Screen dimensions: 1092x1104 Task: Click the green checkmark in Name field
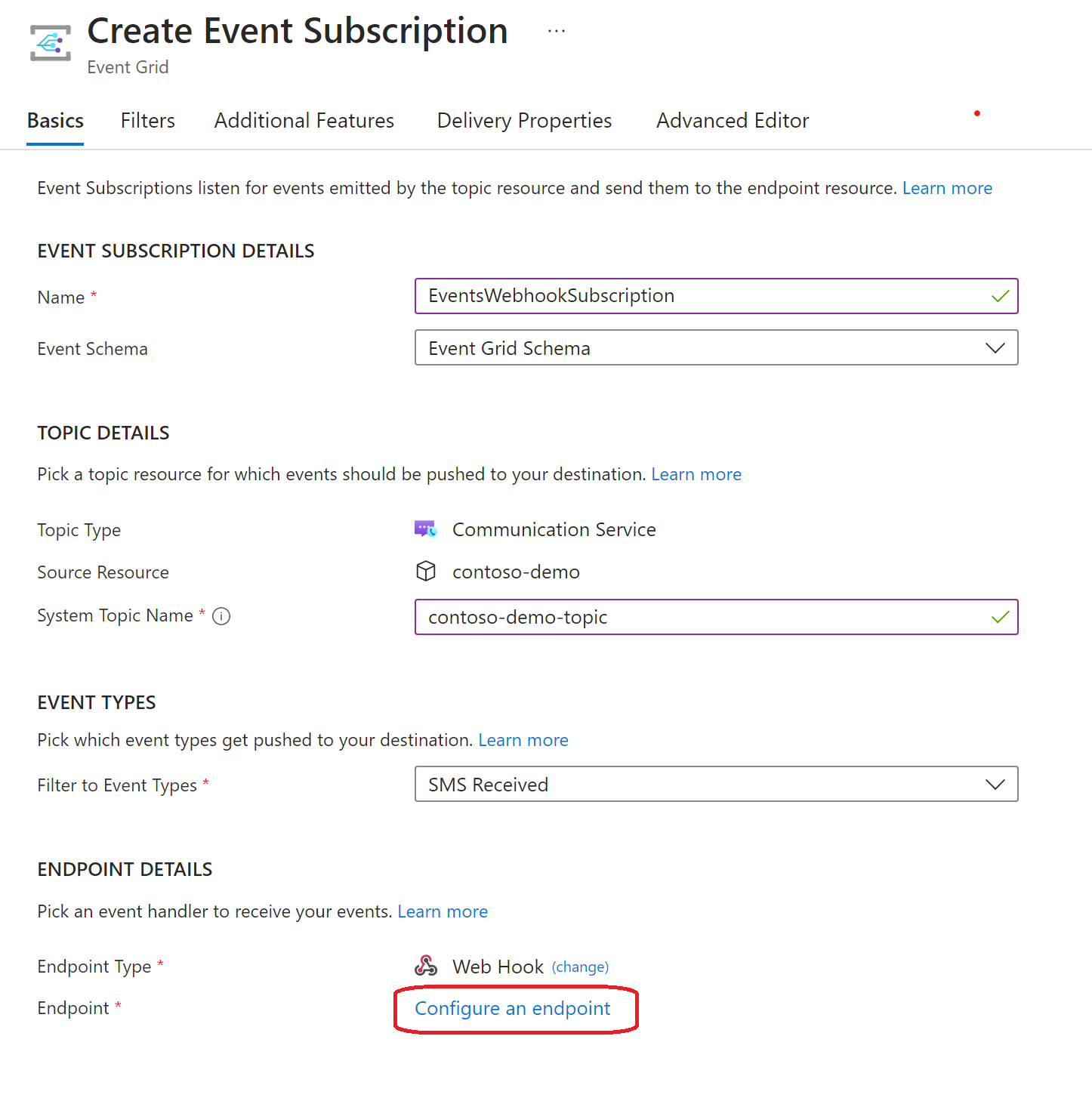[1000, 296]
